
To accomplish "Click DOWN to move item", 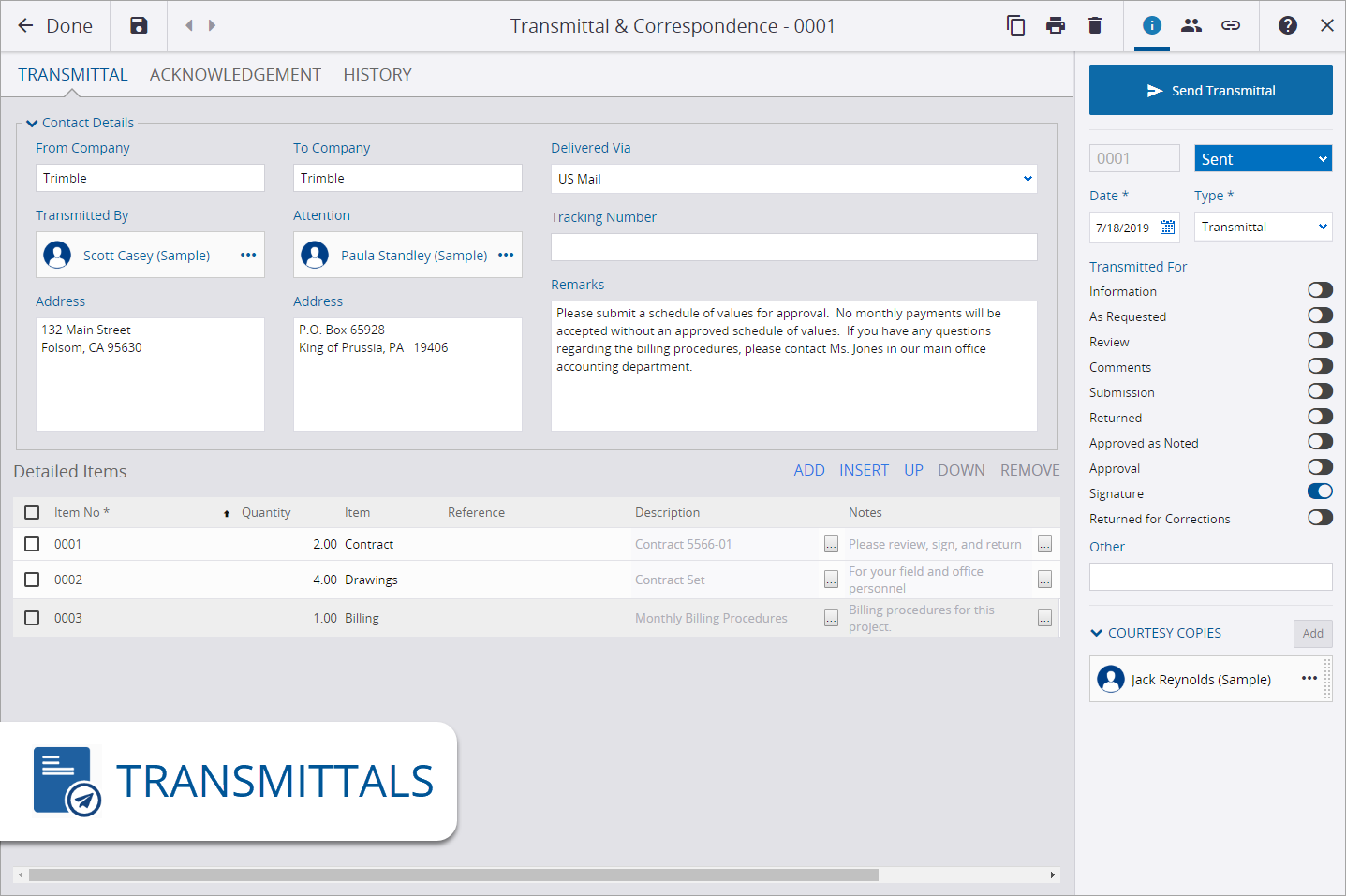I will pos(961,470).
